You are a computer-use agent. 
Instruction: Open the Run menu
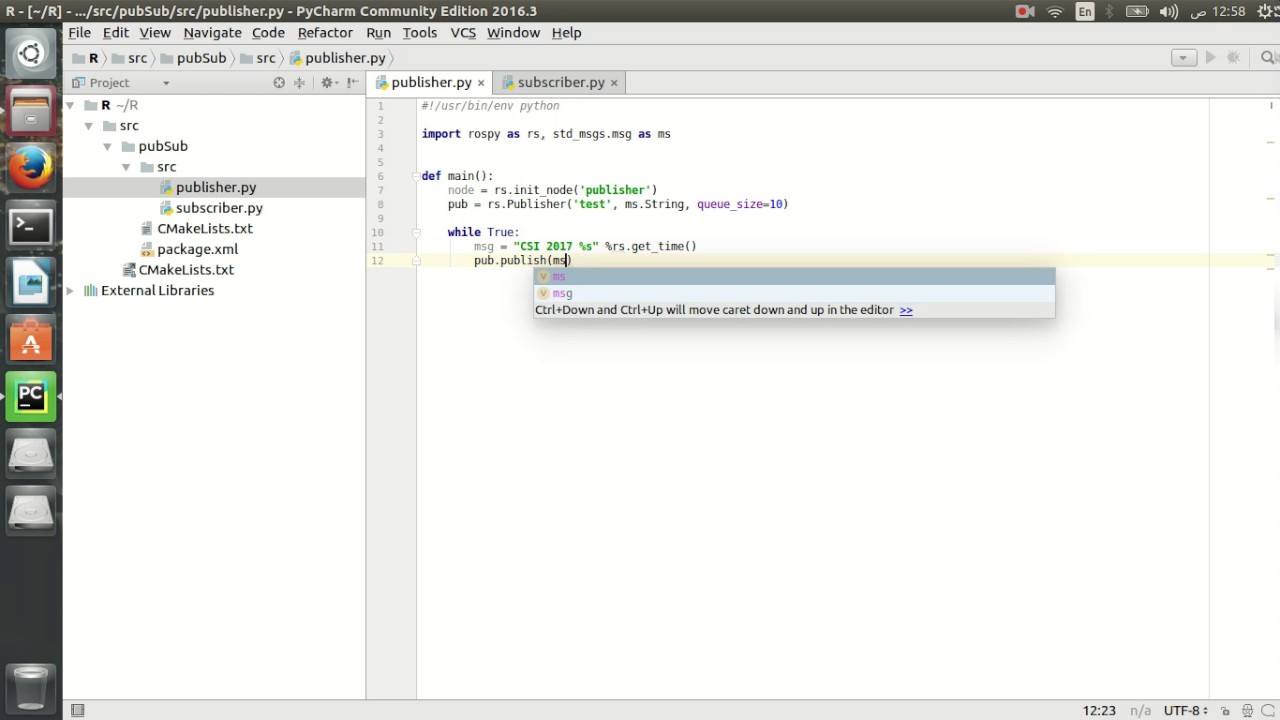point(378,33)
